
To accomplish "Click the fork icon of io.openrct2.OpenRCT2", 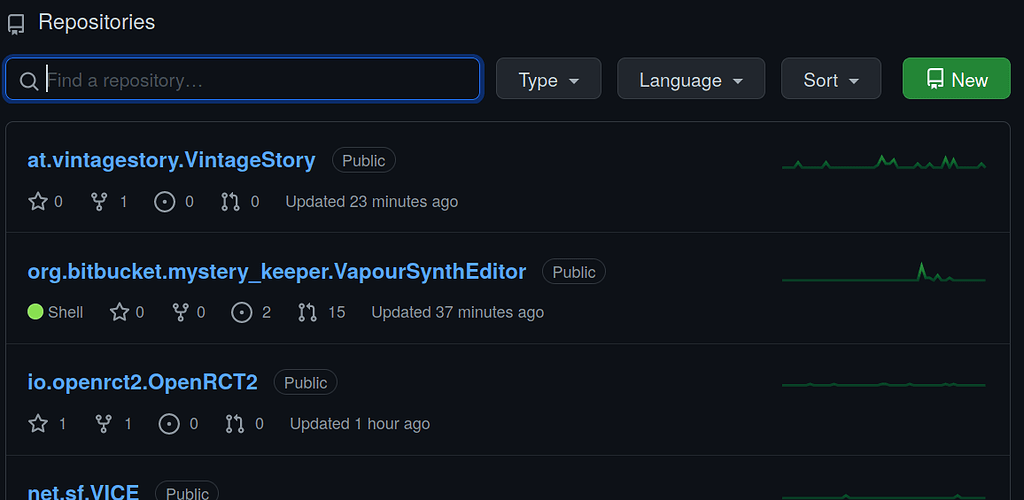I will (x=104, y=424).
